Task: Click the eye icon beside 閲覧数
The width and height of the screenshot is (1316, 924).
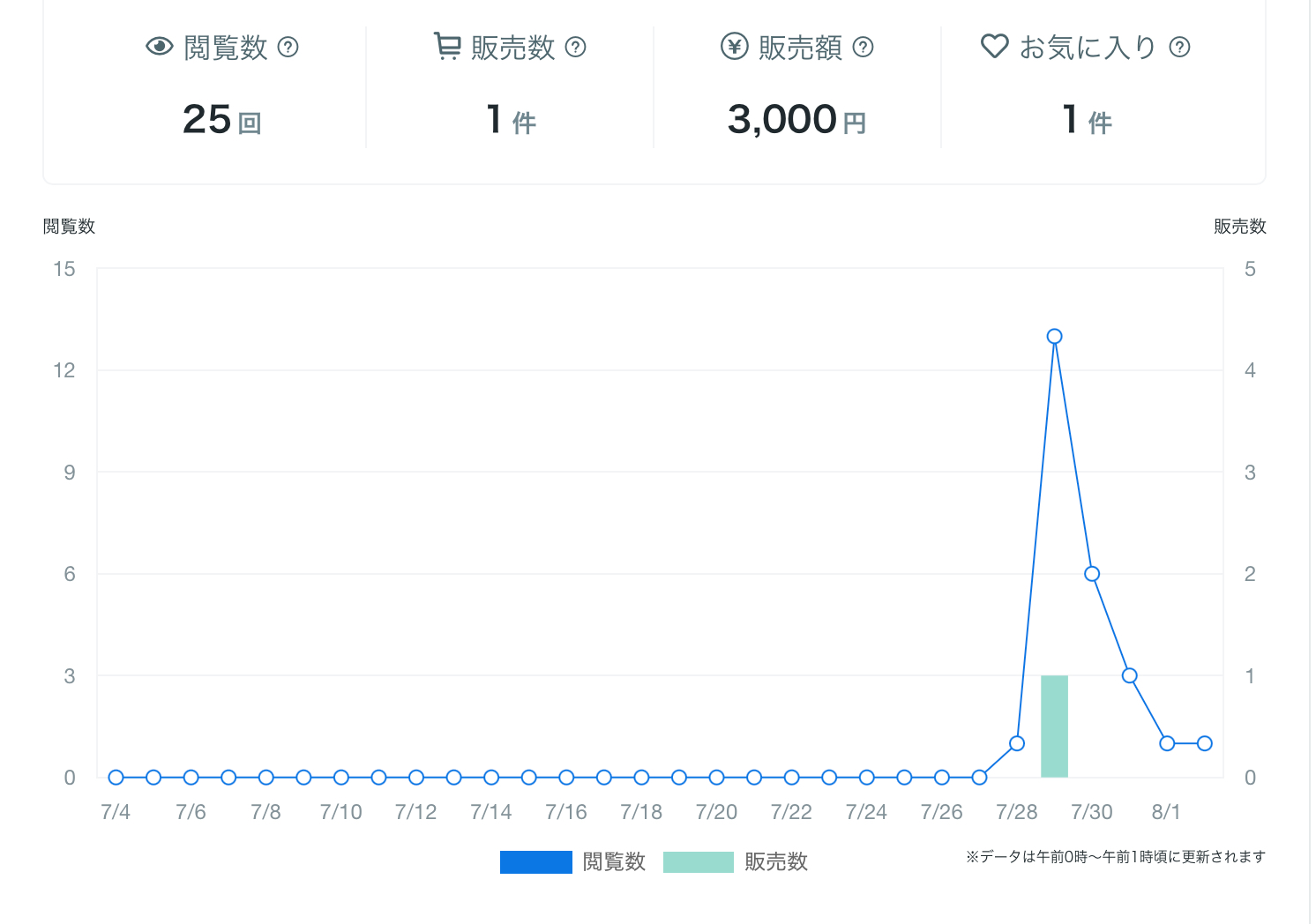Action: (x=159, y=47)
